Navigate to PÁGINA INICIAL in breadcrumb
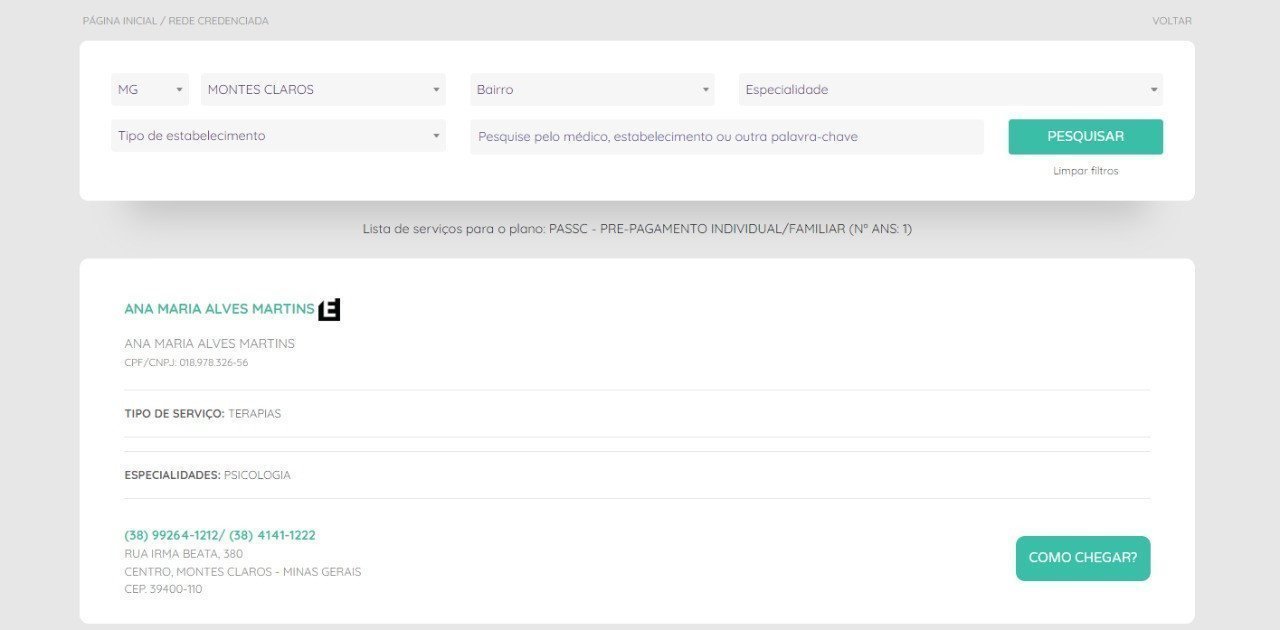Image resolution: width=1280 pixels, height=630 pixels. [x=121, y=21]
